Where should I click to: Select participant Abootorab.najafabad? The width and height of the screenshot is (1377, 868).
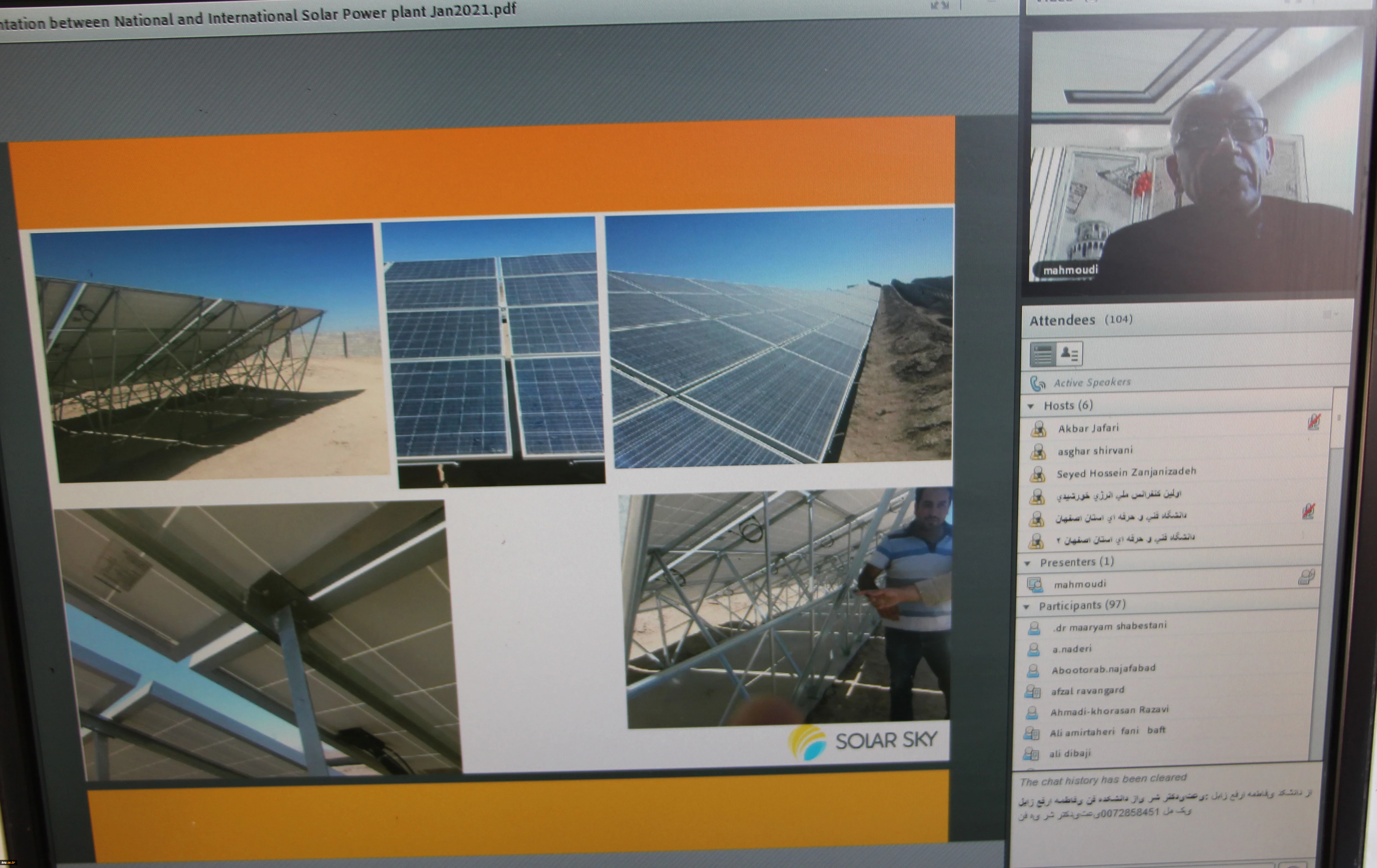click(1103, 669)
